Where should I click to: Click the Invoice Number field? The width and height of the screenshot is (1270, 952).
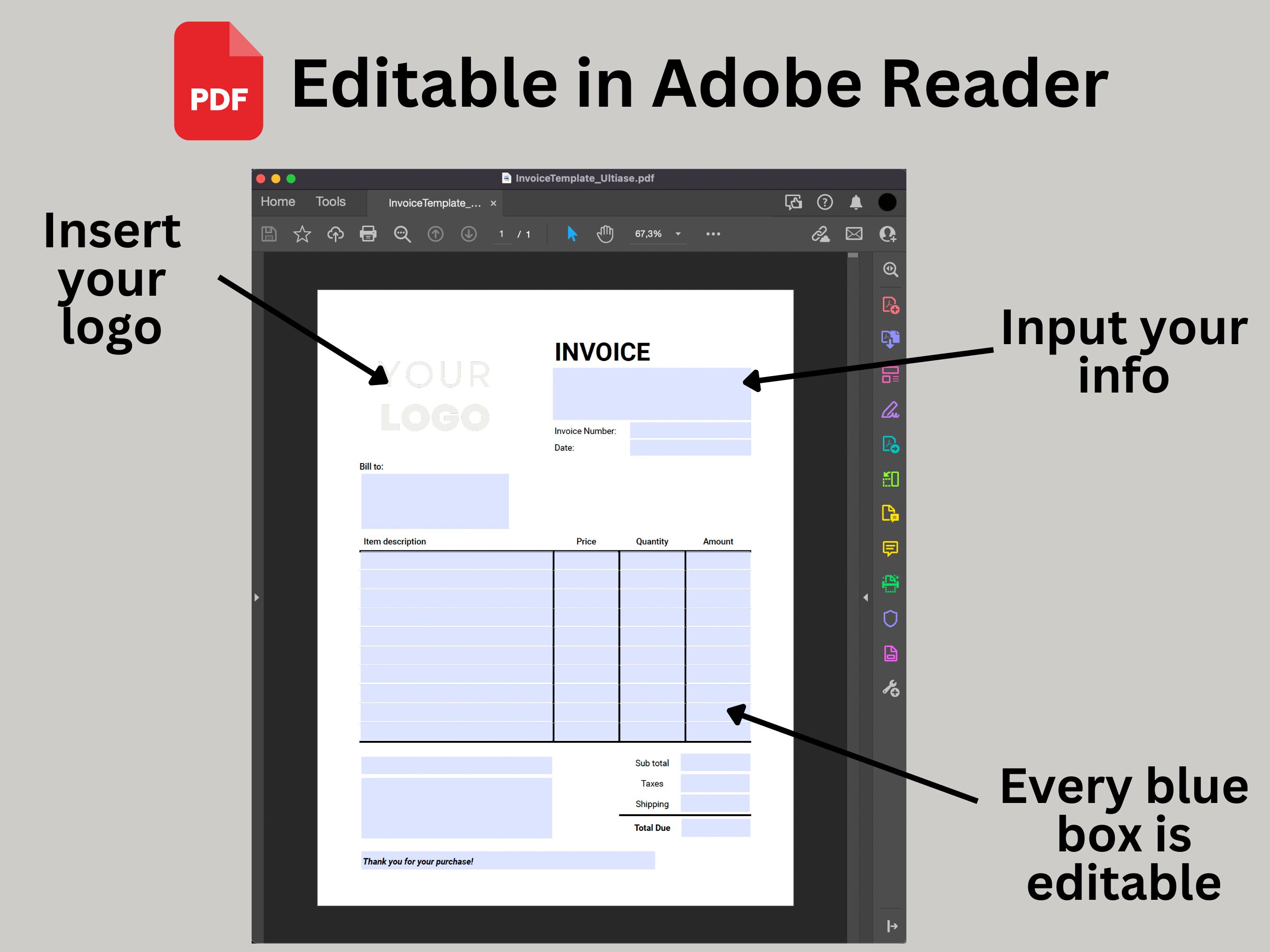(x=690, y=430)
